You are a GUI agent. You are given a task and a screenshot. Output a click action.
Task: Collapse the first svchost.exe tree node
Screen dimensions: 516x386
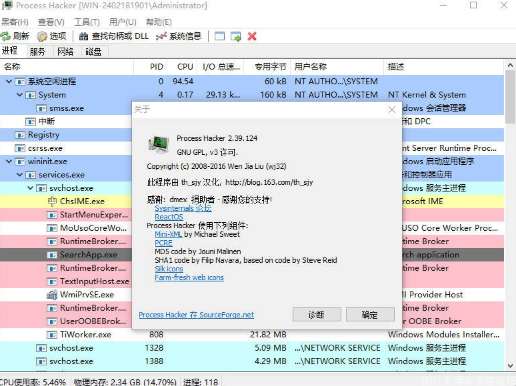tap(30, 188)
